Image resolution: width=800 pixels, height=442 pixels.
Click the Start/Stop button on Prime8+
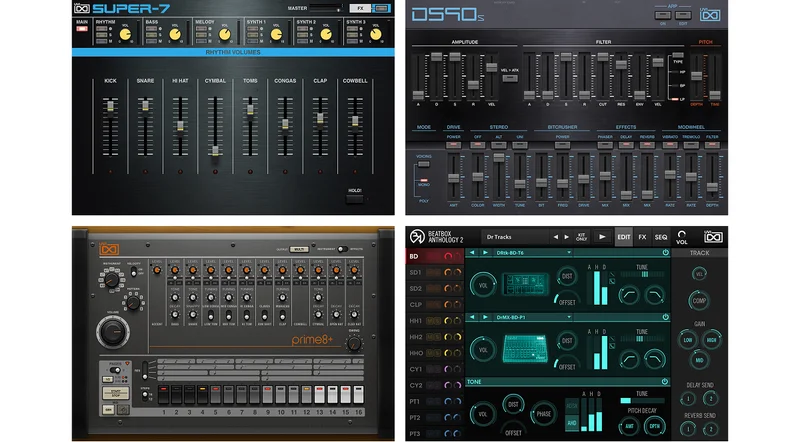[x=116, y=393]
